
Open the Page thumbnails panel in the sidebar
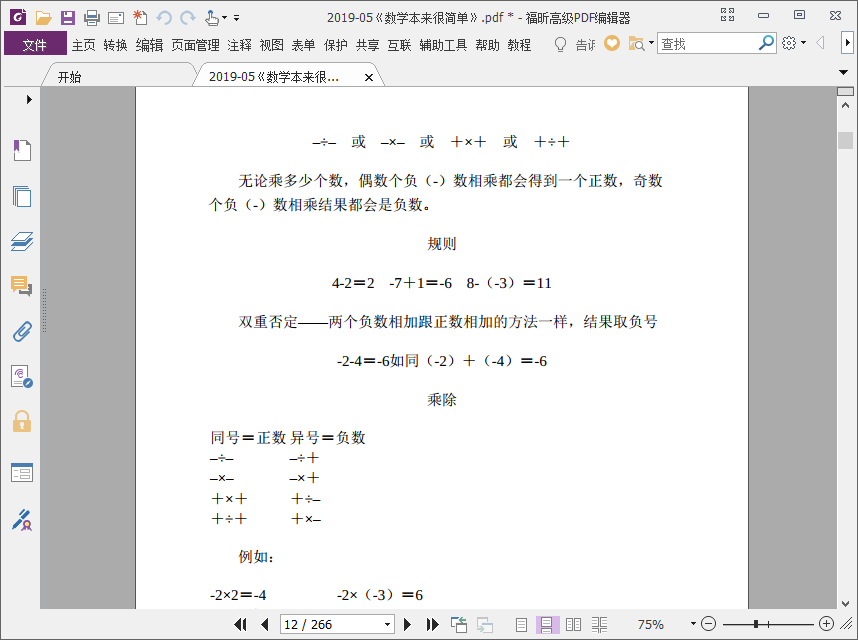[22, 196]
